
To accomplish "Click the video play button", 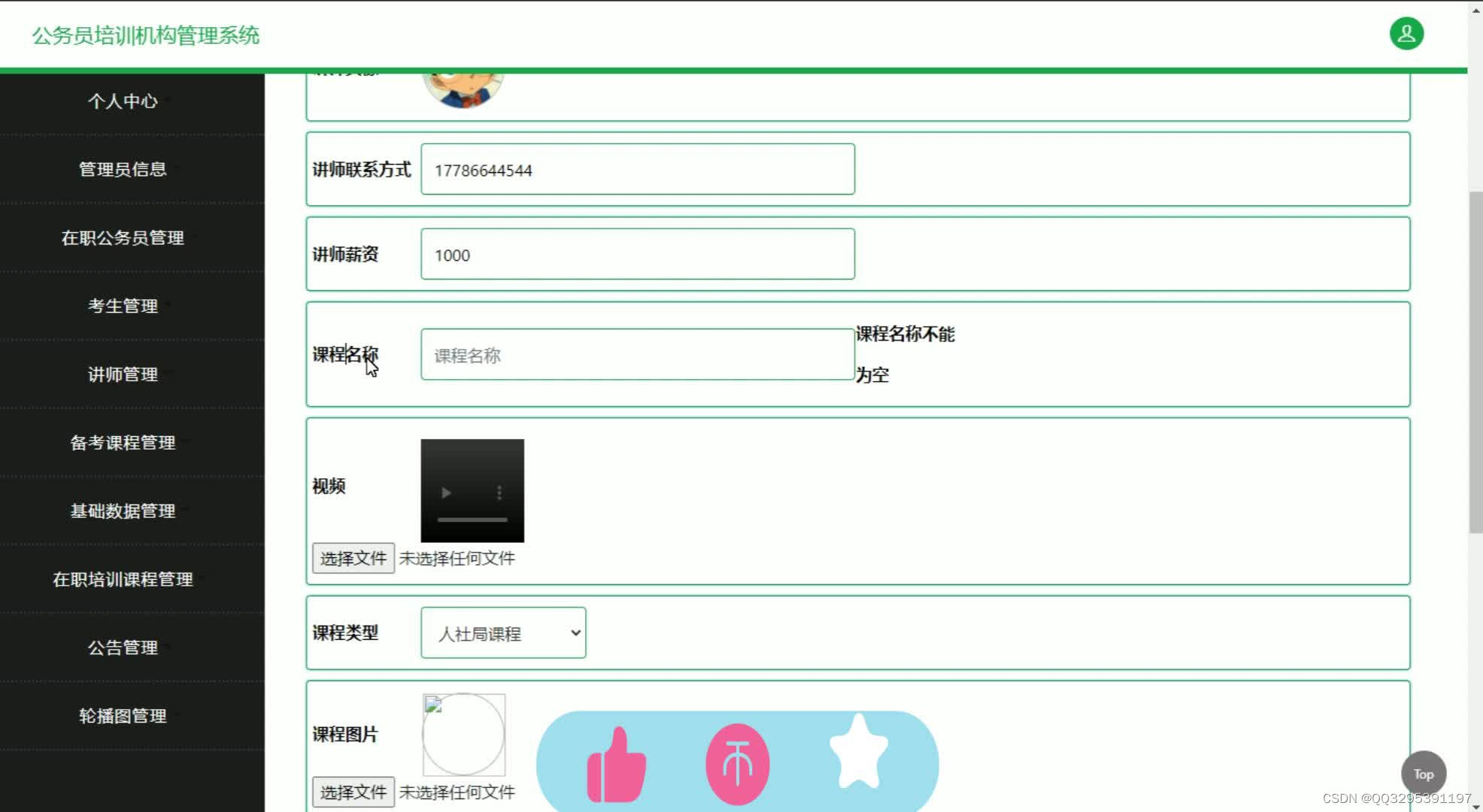I will point(446,493).
